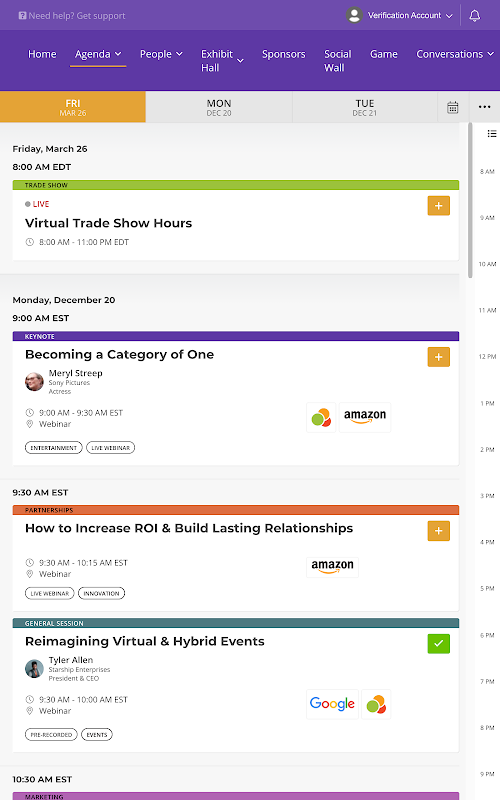Jump to 12 PM on the timeline

click(487, 357)
